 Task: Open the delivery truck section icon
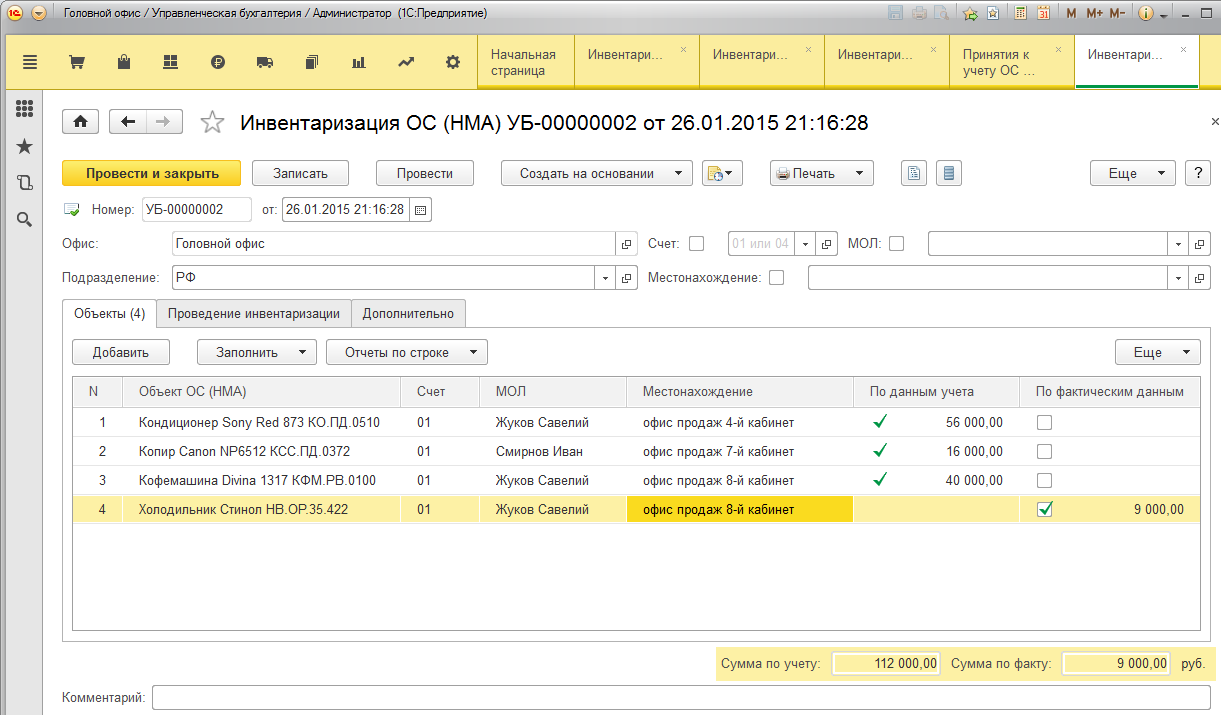265,62
